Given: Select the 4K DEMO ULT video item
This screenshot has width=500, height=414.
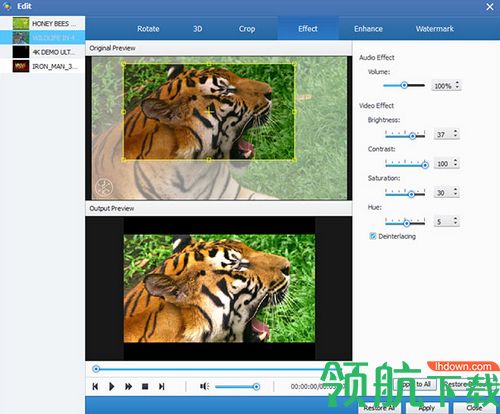Looking at the screenshot, I should pyautogui.click(x=43, y=52).
